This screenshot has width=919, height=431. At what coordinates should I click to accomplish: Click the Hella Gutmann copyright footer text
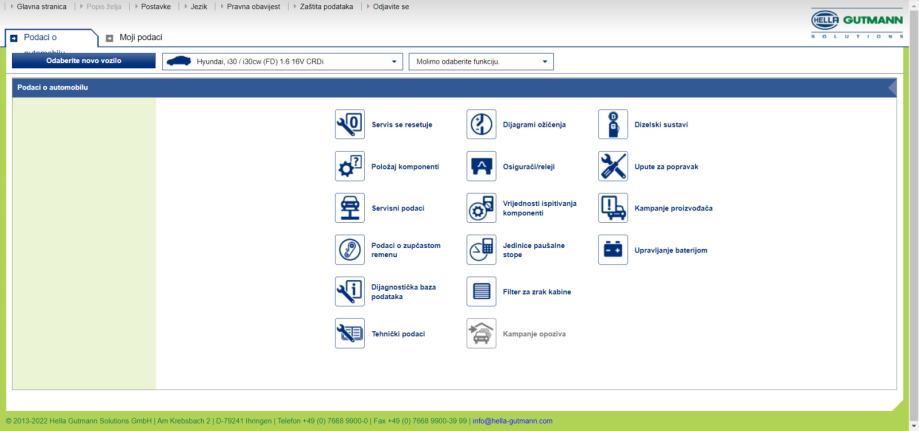tap(236, 420)
